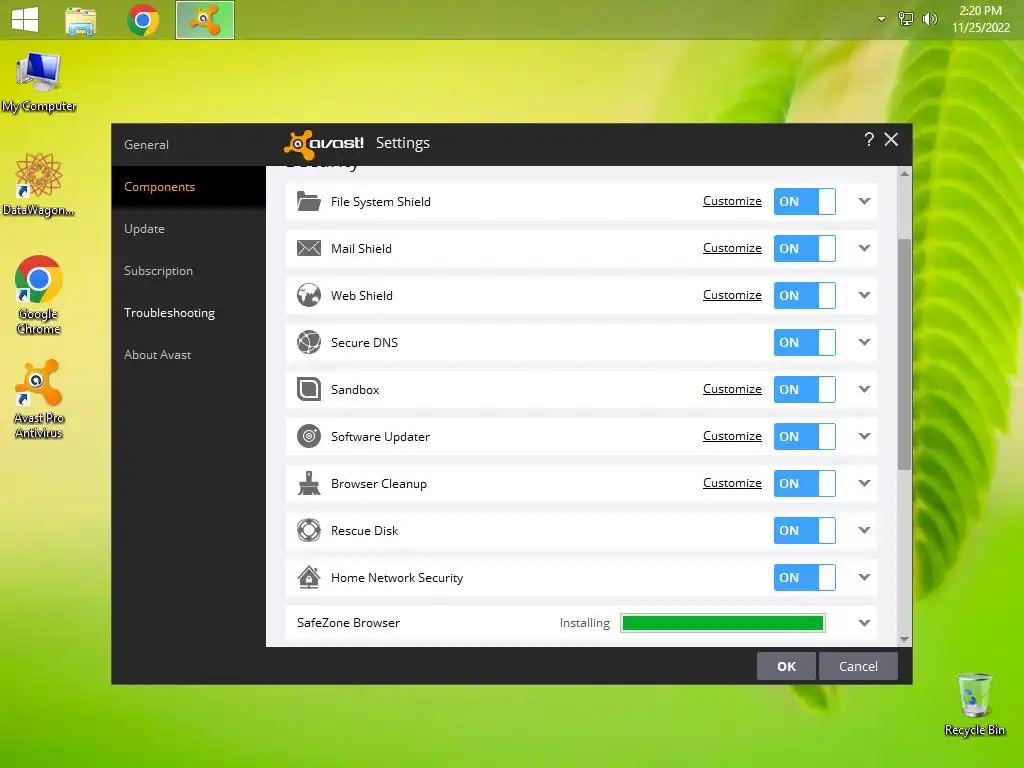Click the Sandbox icon

click(x=308, y=389)
